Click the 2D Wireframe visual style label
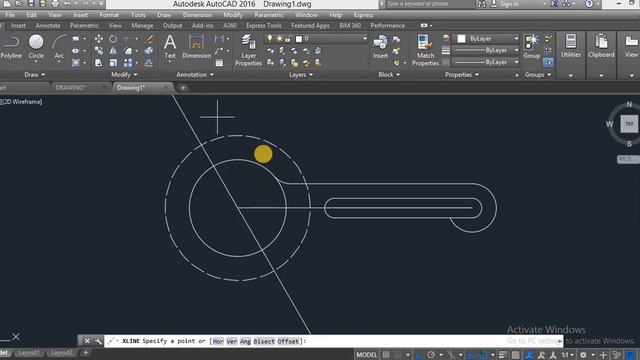This screenshot has width=640, height=360. point(23,102)
